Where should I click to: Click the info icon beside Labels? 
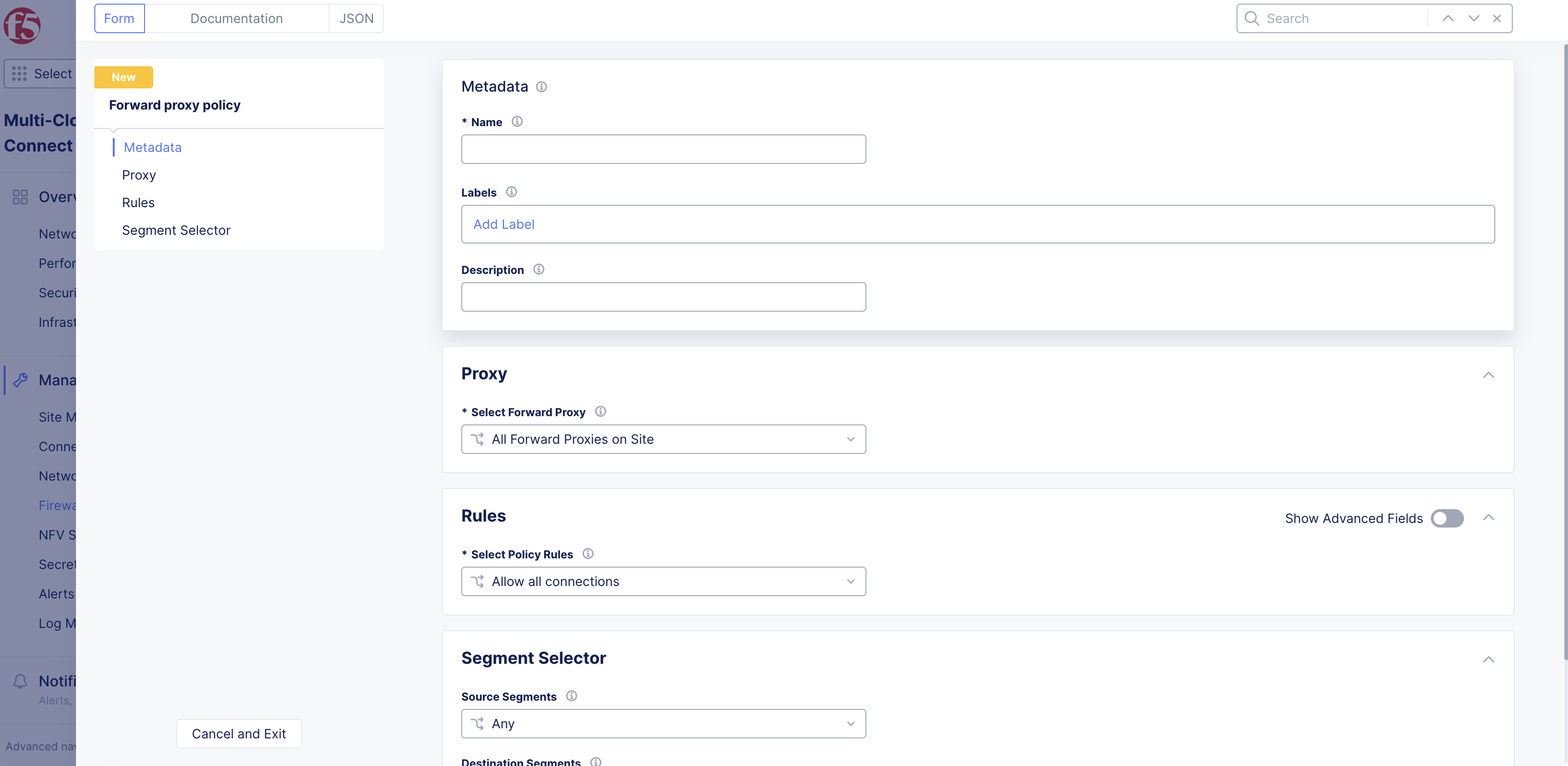tap(511, 192)
